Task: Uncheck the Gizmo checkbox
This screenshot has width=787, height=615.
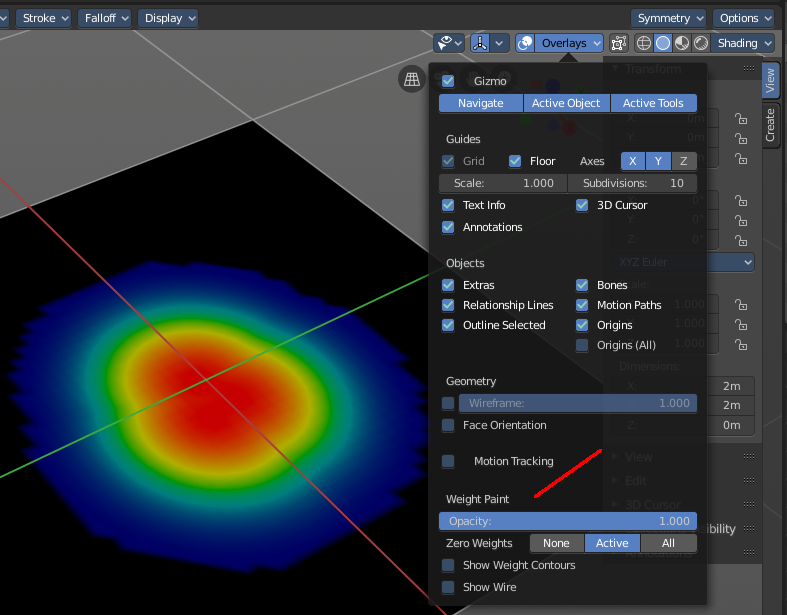Action: click(448, 81)
